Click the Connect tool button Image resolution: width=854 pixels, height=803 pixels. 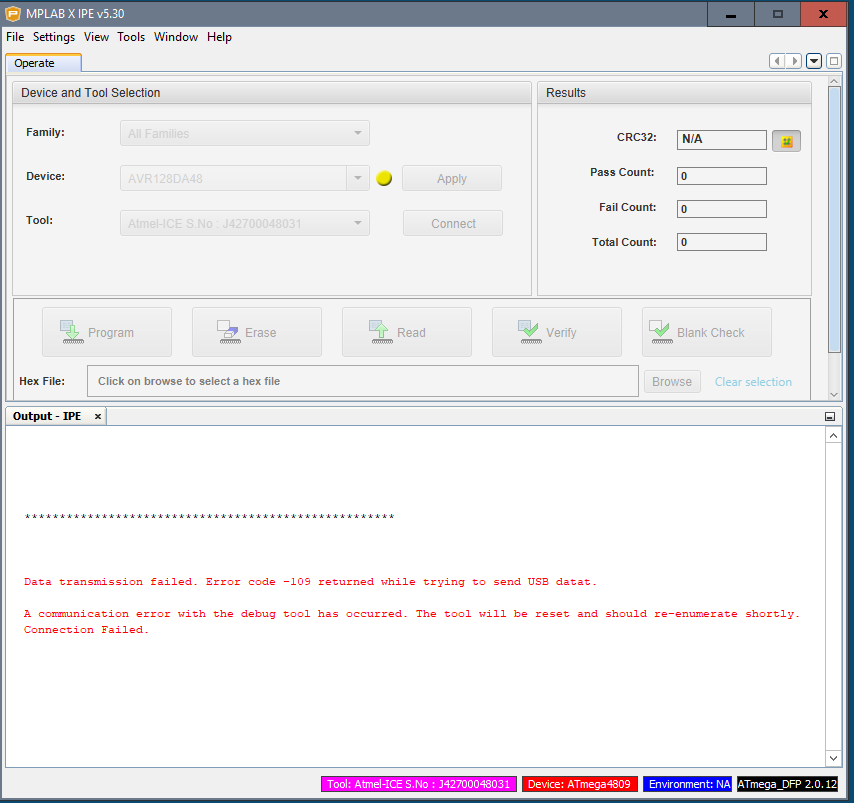(x=453, y=223)
